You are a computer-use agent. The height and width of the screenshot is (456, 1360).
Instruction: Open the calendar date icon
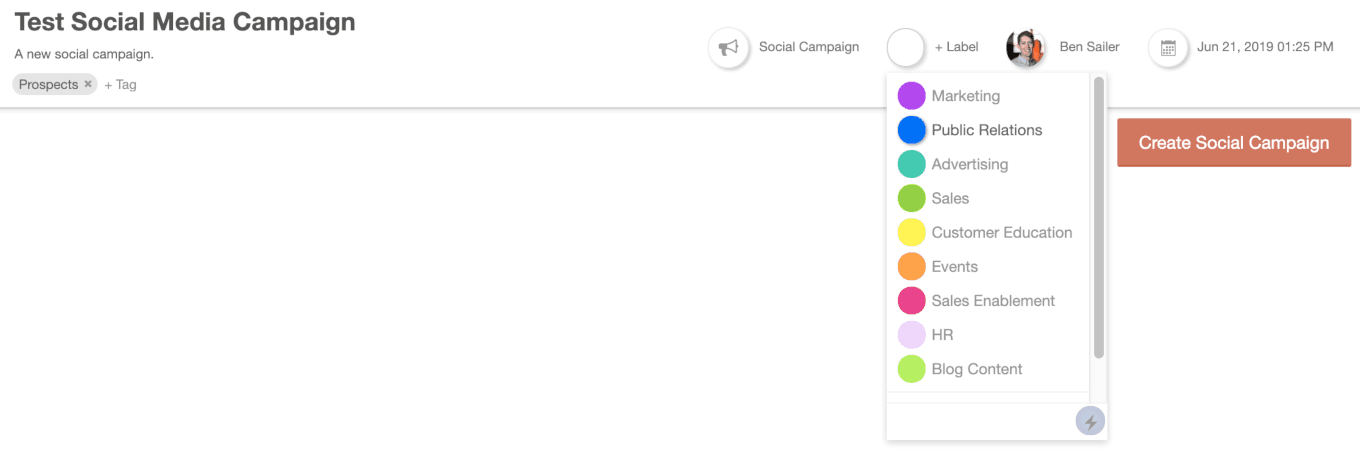click(1168, 47)
